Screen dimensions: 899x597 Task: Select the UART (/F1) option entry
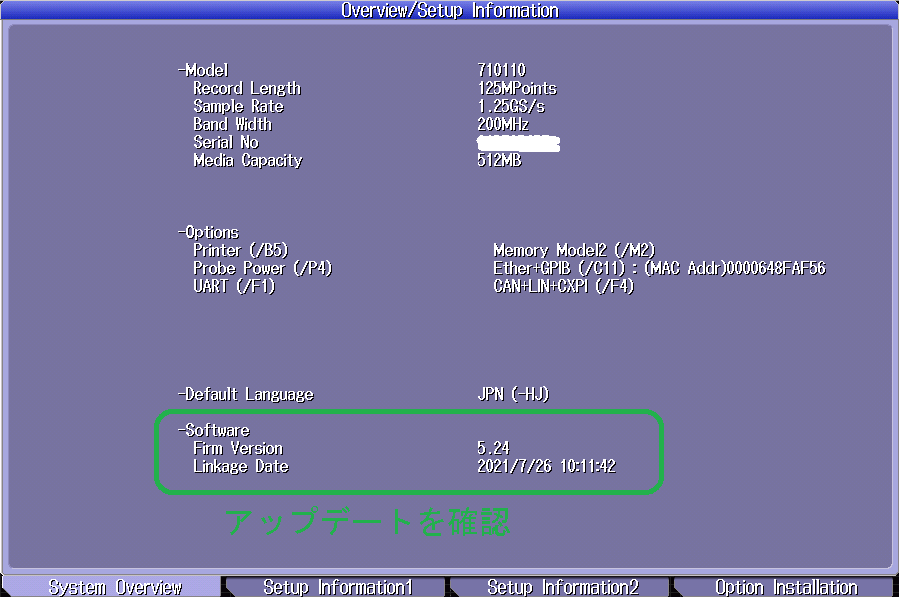click(233, 286)
